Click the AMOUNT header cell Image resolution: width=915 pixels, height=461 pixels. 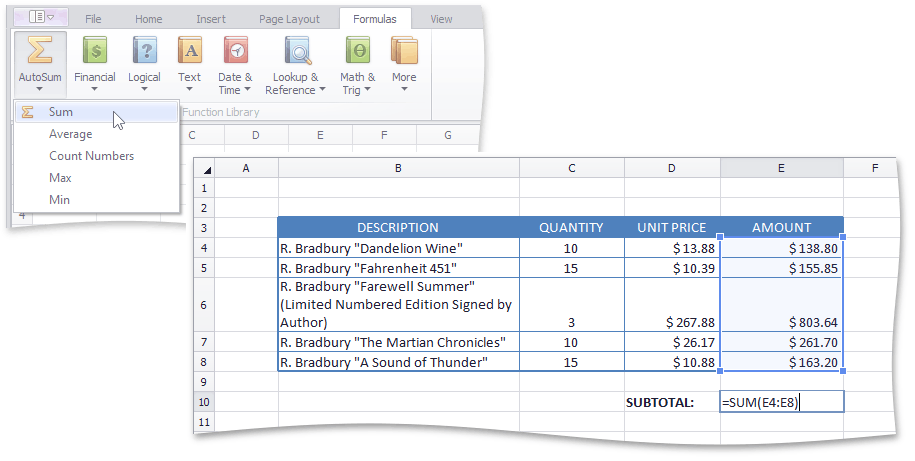coord(782,228)
